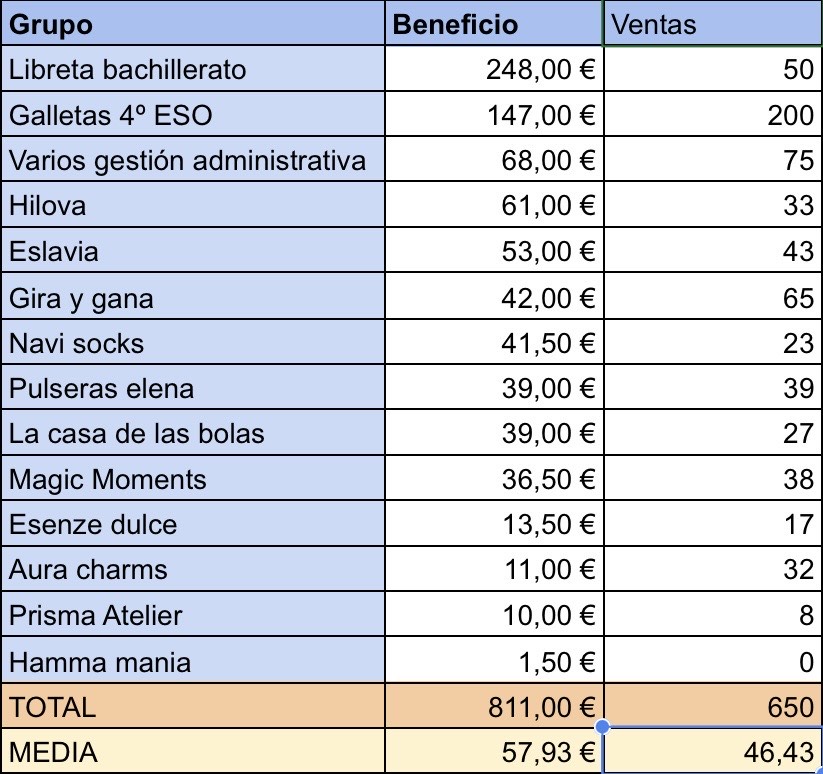The width and height of the screenshot is (823, 774).
Task: Select the Beneficio column header cell
Action: [495, 24]
